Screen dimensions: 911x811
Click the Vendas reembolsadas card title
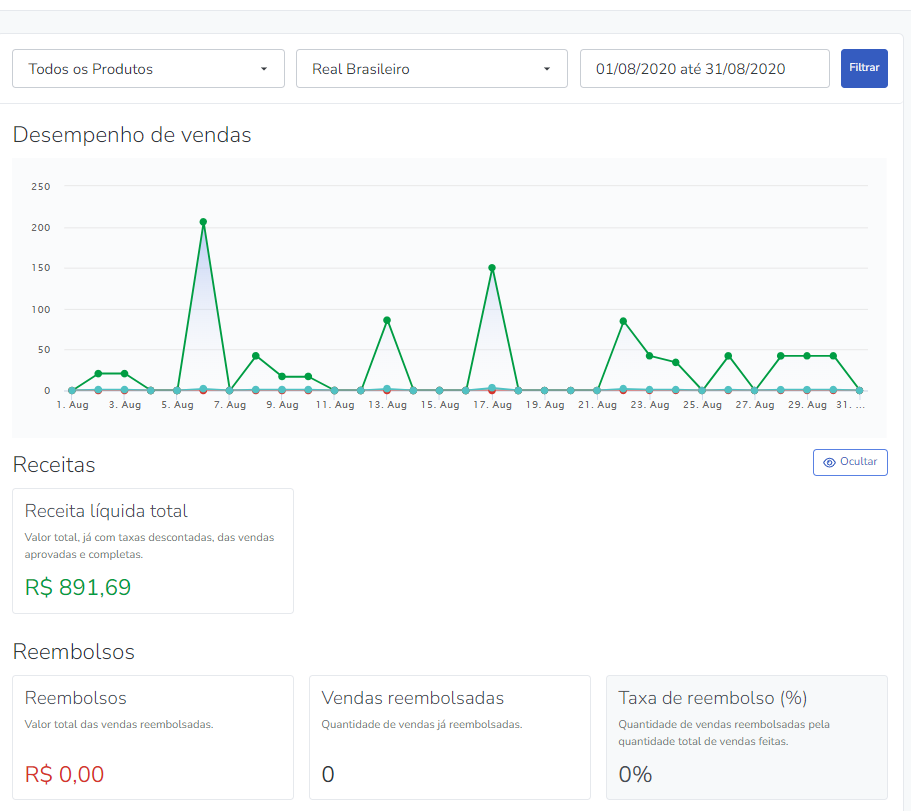413,698
